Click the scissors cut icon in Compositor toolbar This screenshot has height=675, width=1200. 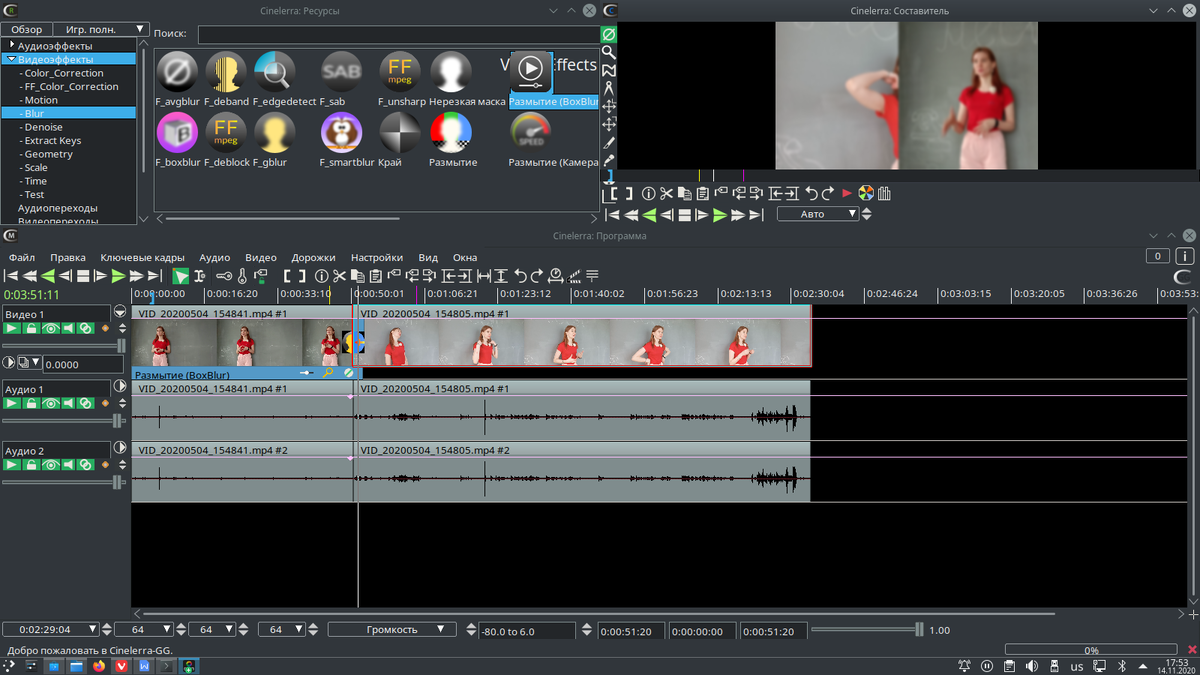[666, 193]
